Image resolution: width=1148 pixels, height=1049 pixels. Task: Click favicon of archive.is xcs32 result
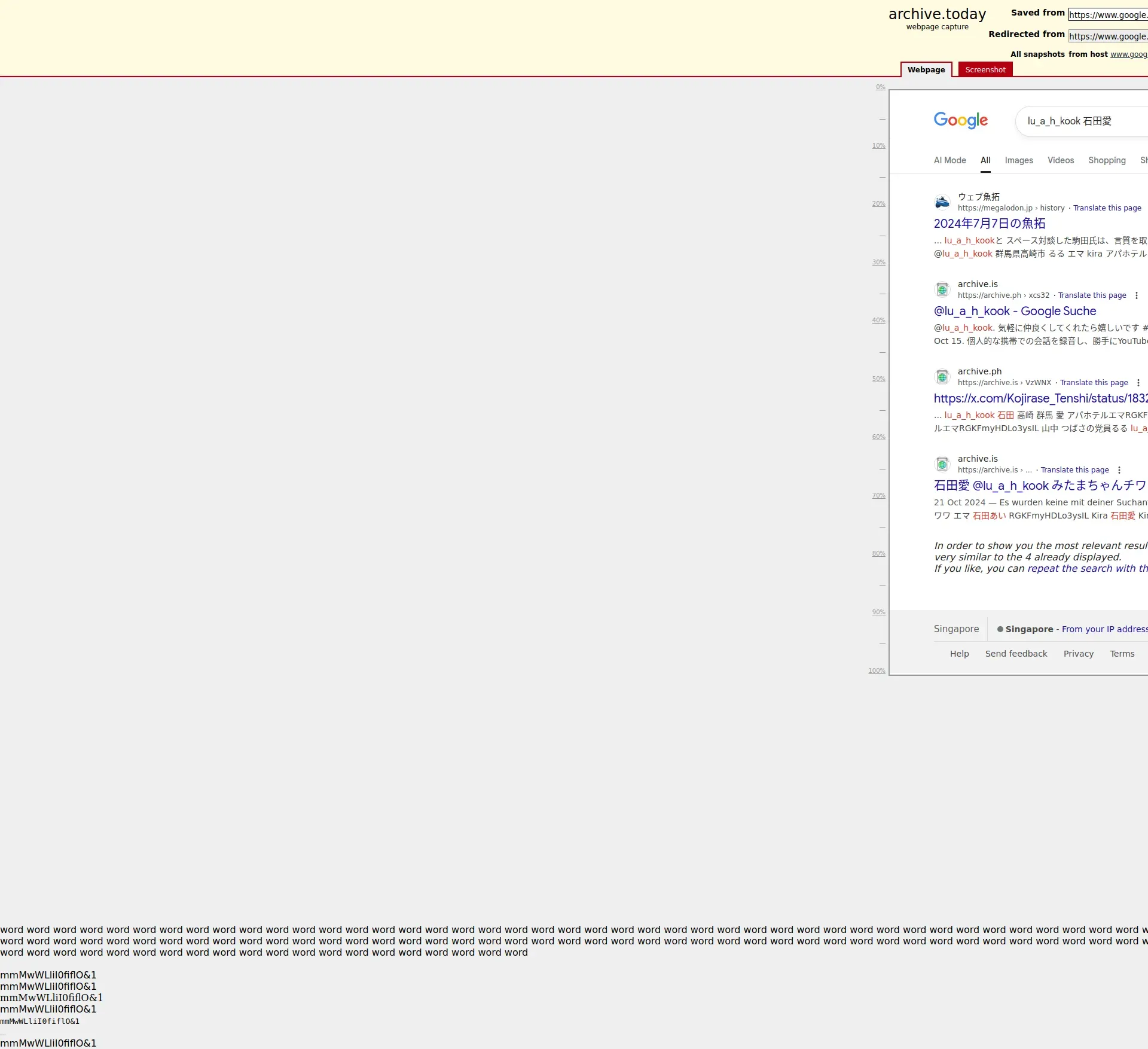coord(942,289)
